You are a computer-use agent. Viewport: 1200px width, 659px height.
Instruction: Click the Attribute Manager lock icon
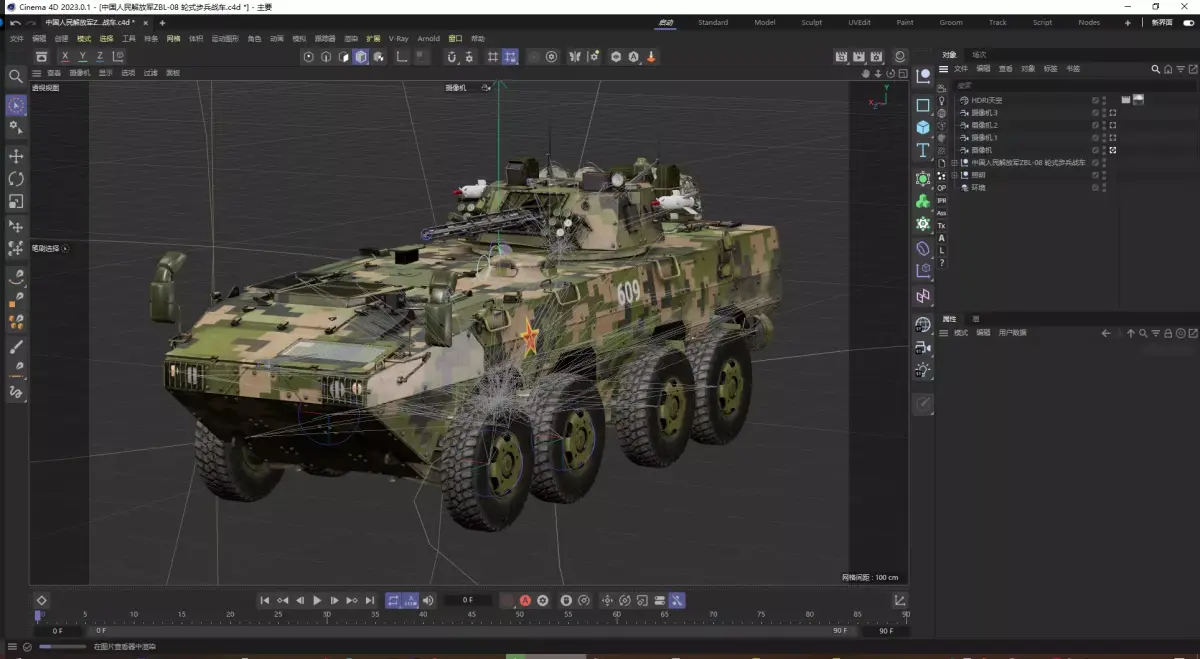1168,333
